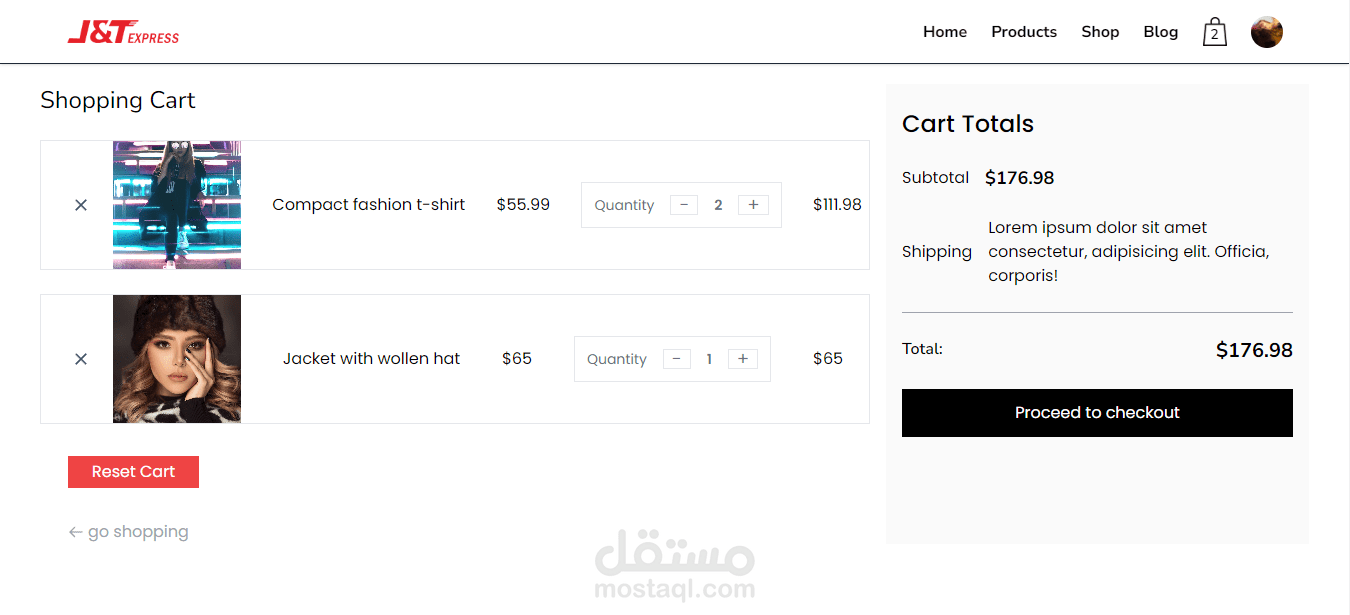
Task: Decrease t-shirt quantity with minus button
Action: click(684, 205)
